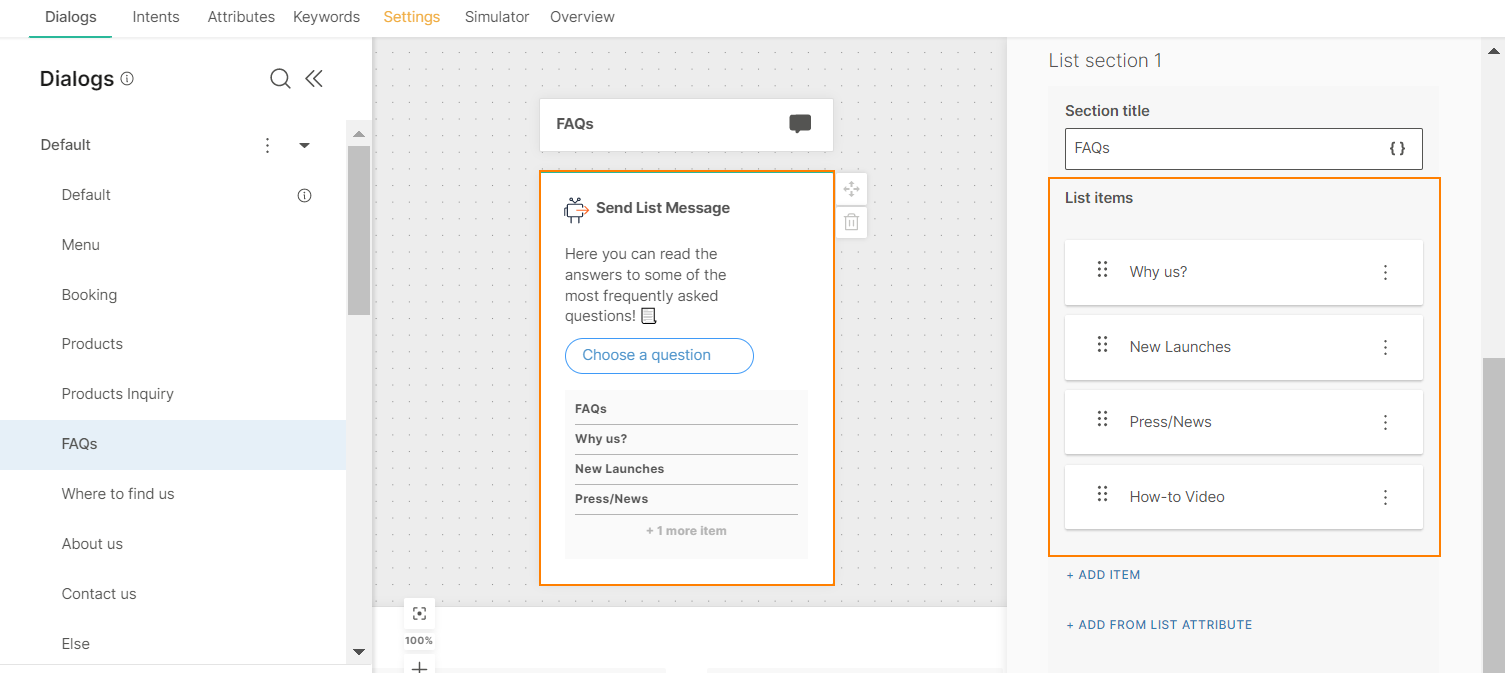
Task: Expand the Default dialog group dropdown arrow
Action: (x=304, y=145)
